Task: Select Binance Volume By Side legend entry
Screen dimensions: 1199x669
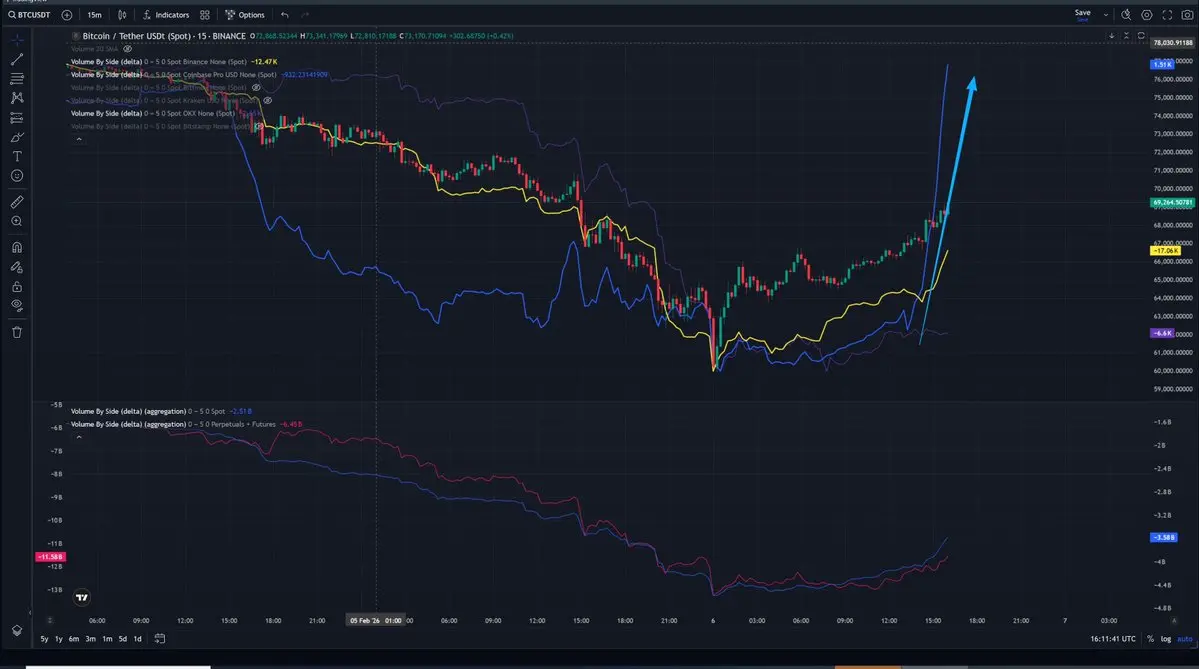Action: point(174,62)
